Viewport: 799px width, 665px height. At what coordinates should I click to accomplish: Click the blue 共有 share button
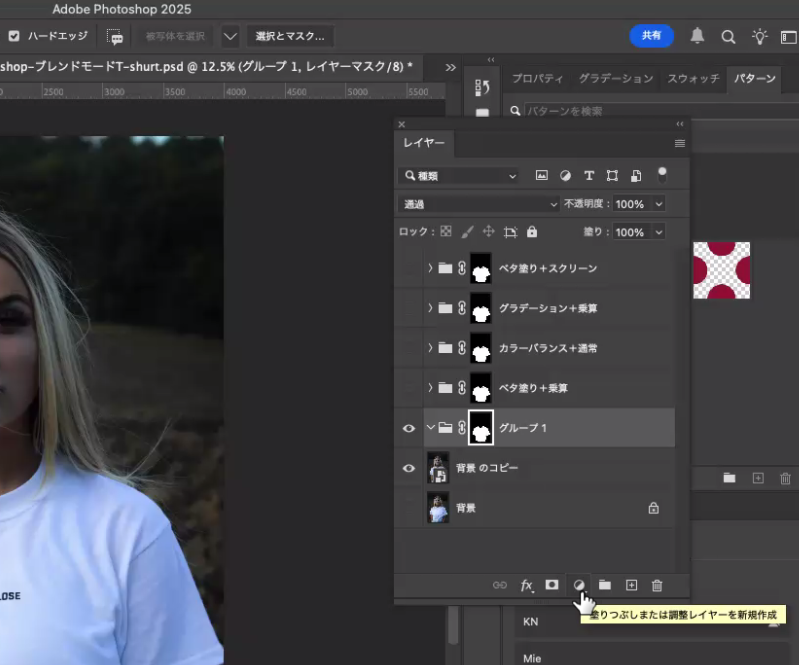pos(651,35)
